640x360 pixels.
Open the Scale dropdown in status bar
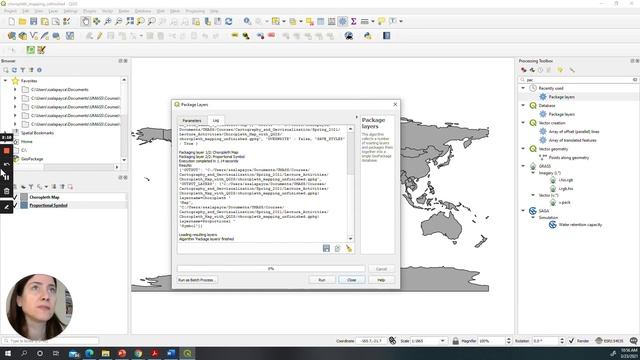tap(442, 340)
